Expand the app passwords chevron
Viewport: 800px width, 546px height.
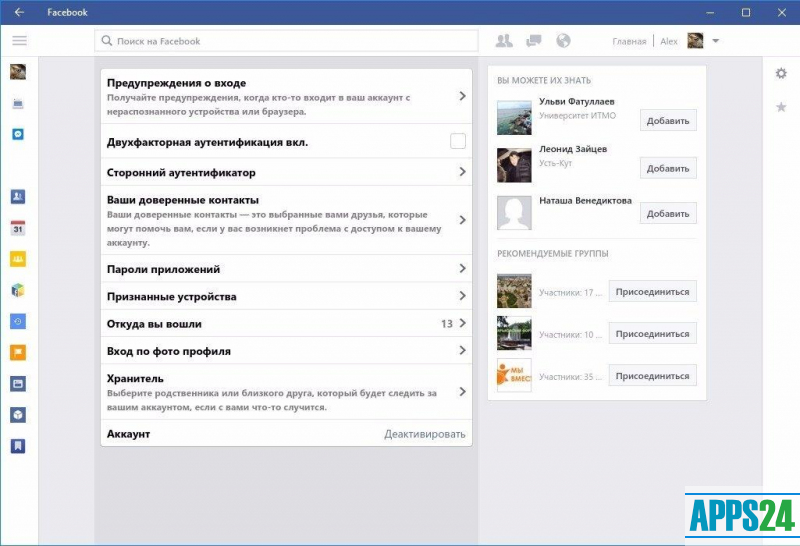pyautogui.click(x=462, y=268)
